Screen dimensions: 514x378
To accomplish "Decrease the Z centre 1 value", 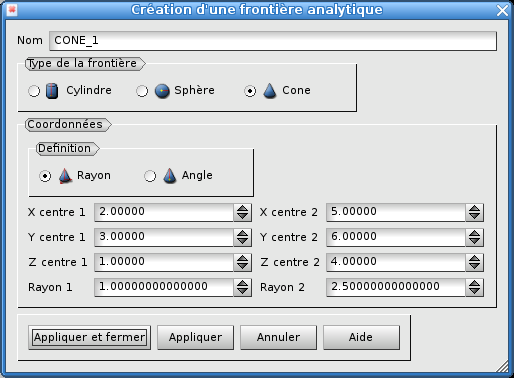I will (x=242, y=266).
